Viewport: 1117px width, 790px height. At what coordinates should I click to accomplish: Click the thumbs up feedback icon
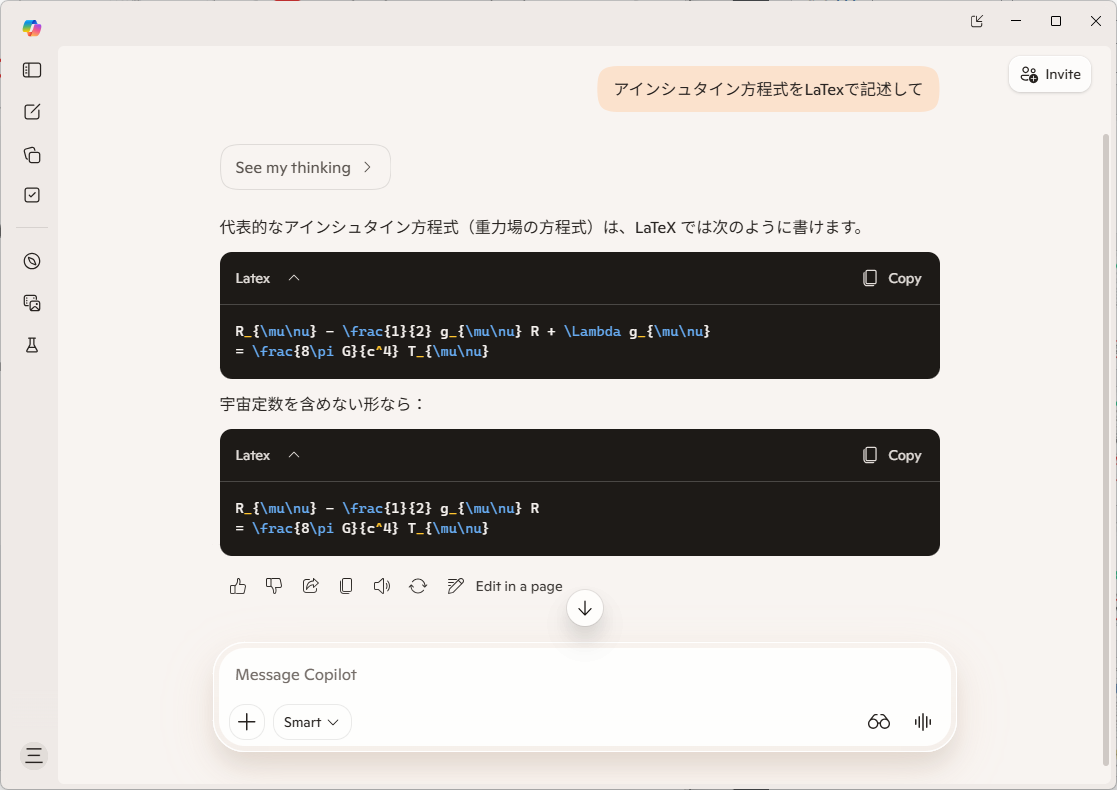pos(238,586)
